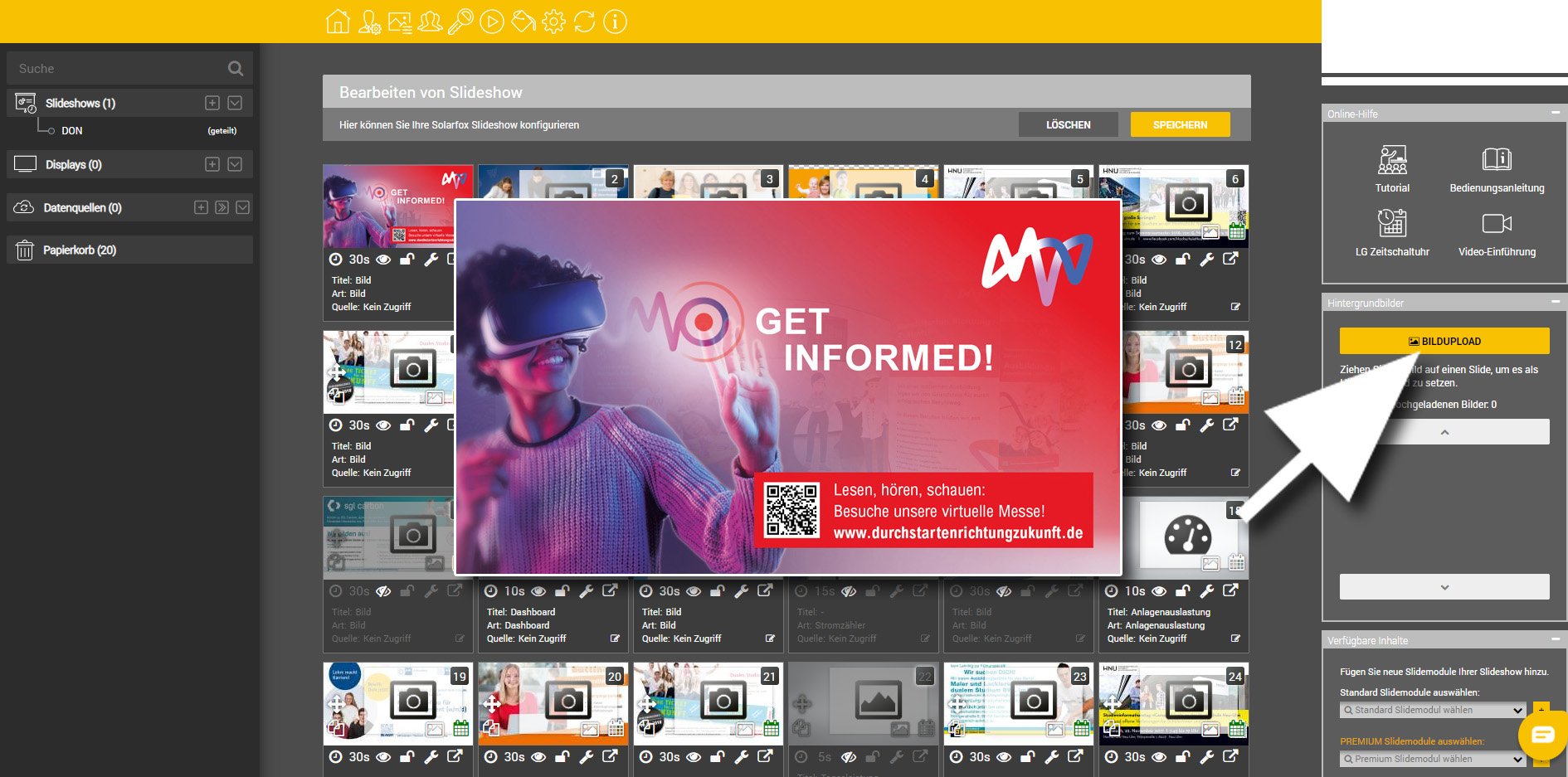The image size is (1568, 777).
Task: Click the refresh arrows icon in top bar
Action: [x=584, y=22]
